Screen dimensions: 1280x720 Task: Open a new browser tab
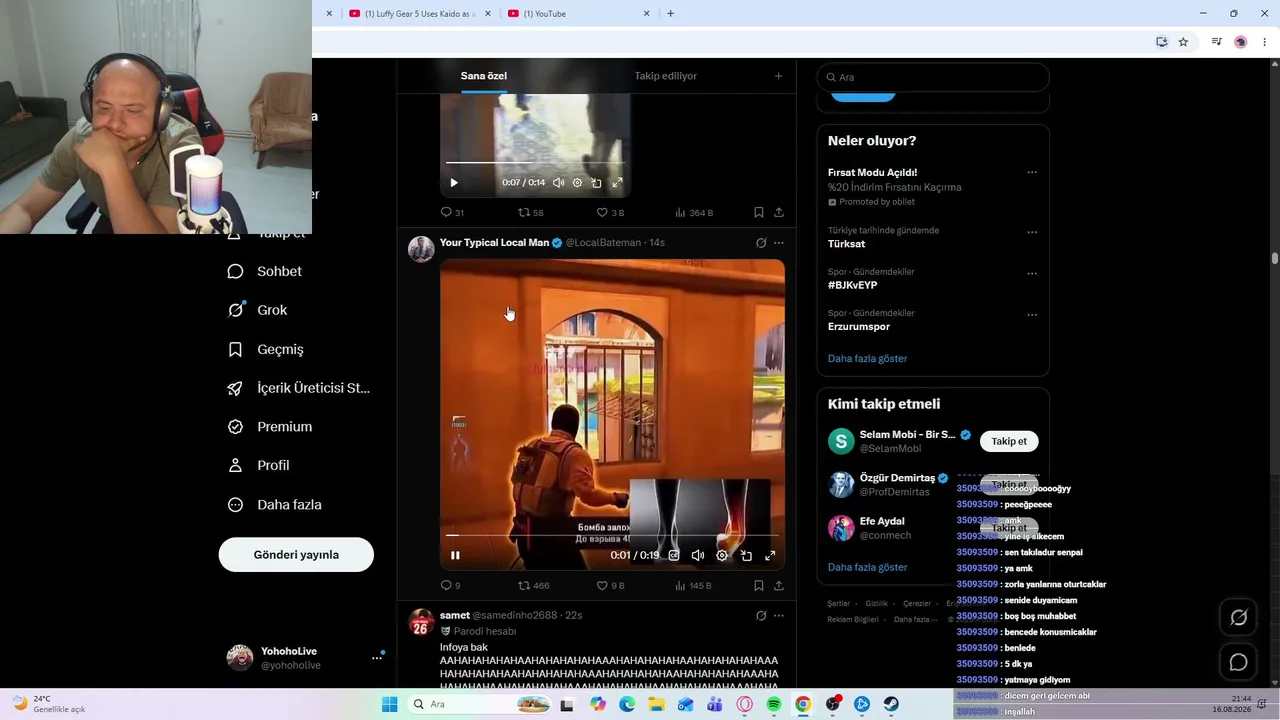[x=670, y=14]
